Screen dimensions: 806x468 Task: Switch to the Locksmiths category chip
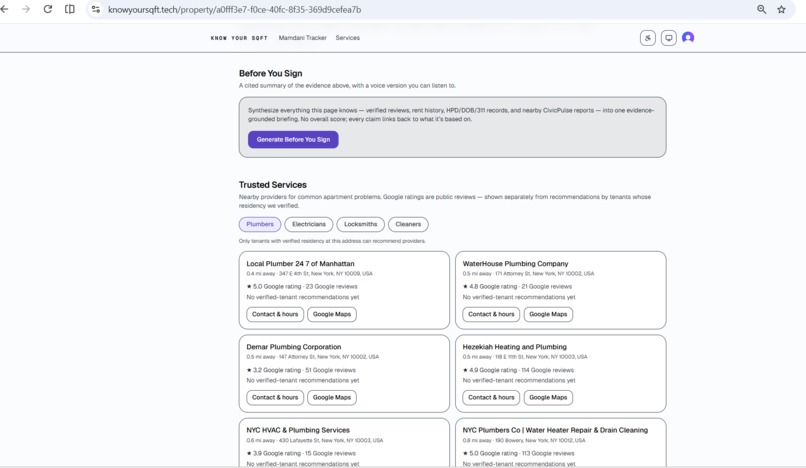click(x=360, y=224)
